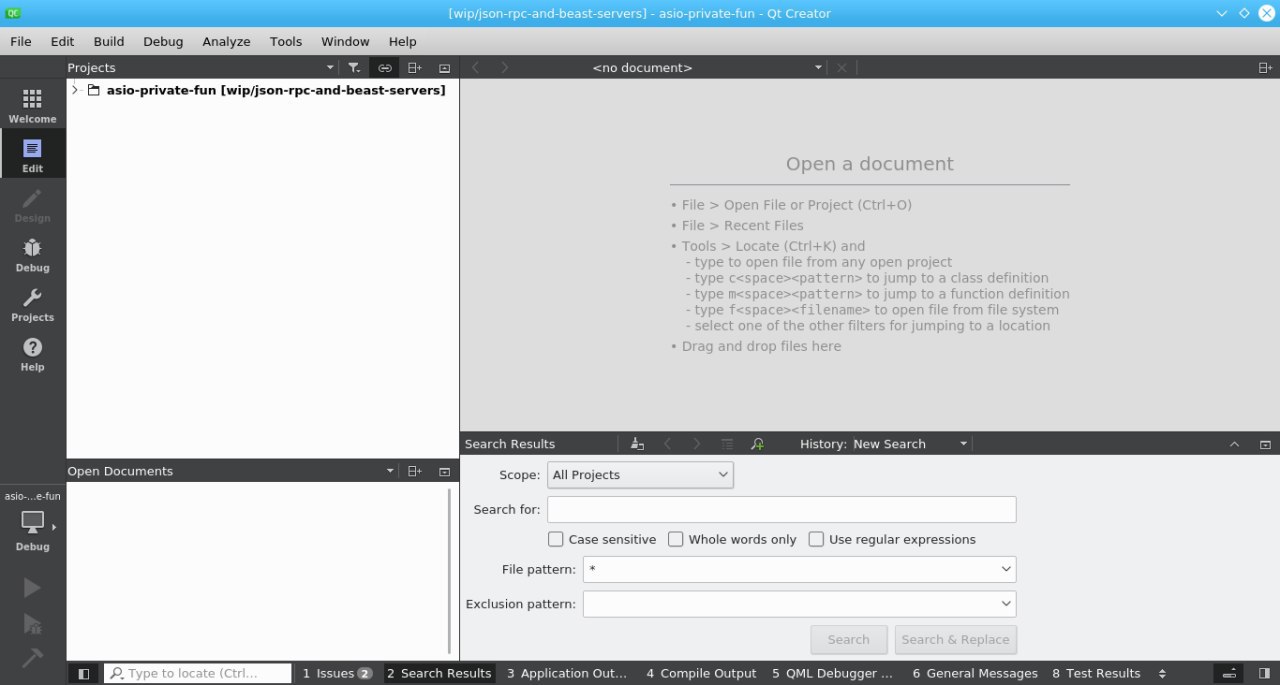
Task: Open the Debug menu
Action: tap(163, 41)
